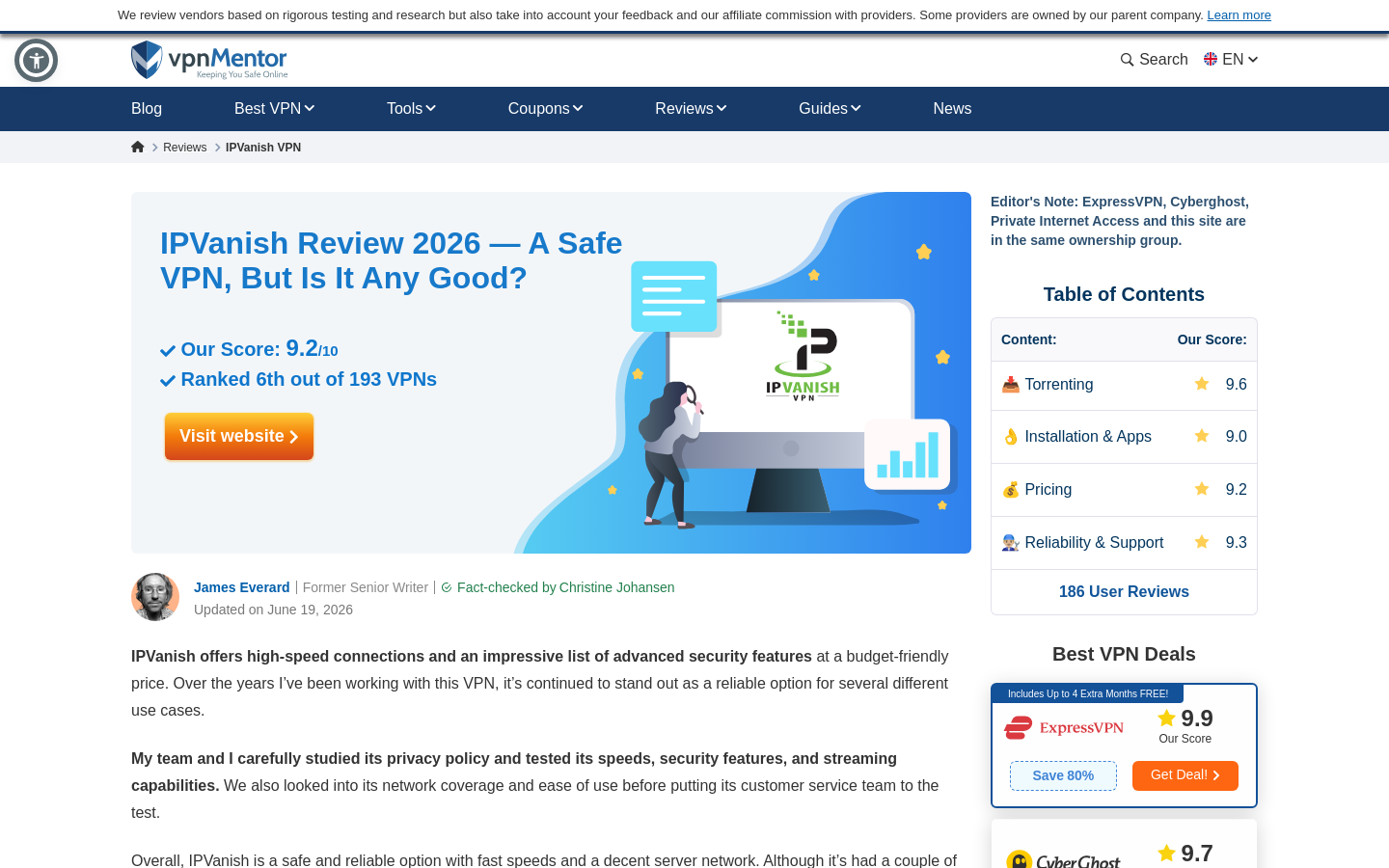Click the star beside the 9.6 score
The width and height of the screenshot is (1389, 868).
click(x=1202, y=384)
